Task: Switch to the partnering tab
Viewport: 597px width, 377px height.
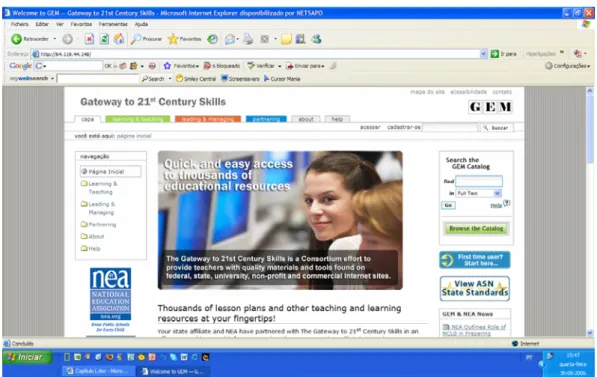Action: pyautogui.click(x=266, y=119)
